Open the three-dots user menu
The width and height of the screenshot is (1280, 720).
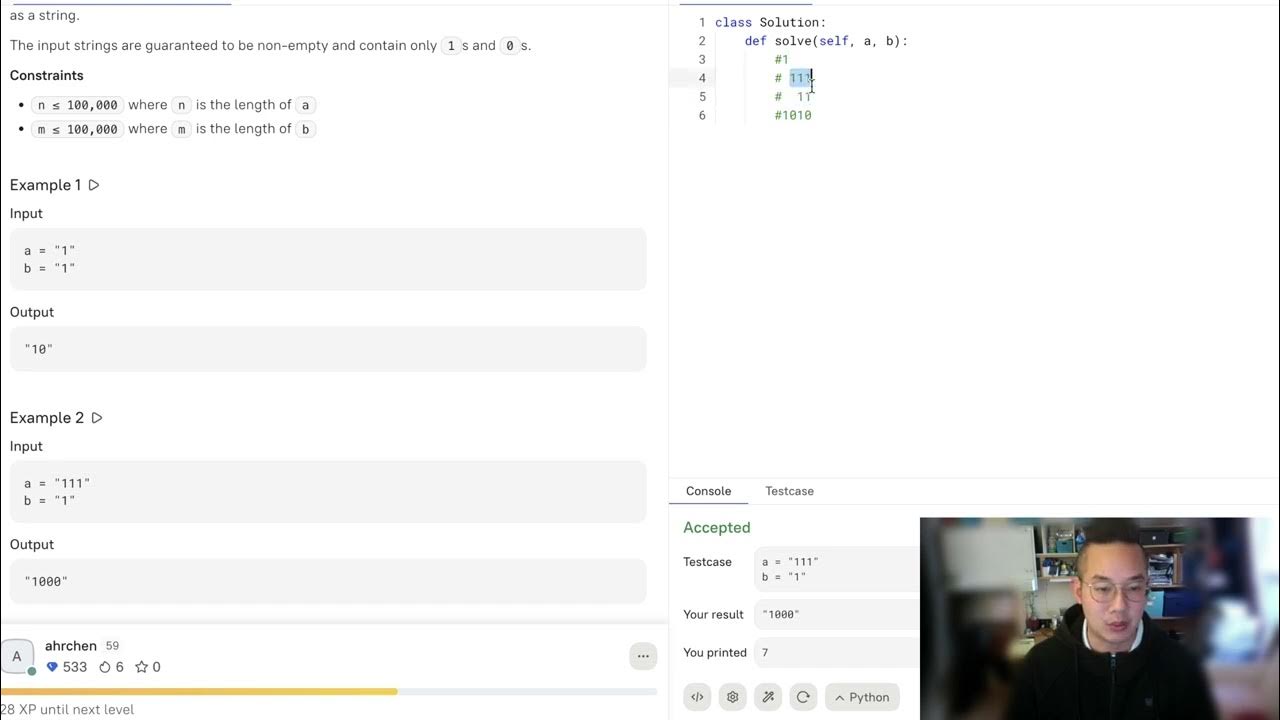[x=643, y=656]
